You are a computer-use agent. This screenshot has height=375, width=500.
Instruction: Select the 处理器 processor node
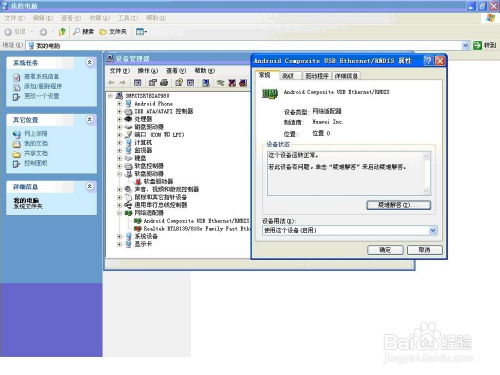(x=143, y=119)
